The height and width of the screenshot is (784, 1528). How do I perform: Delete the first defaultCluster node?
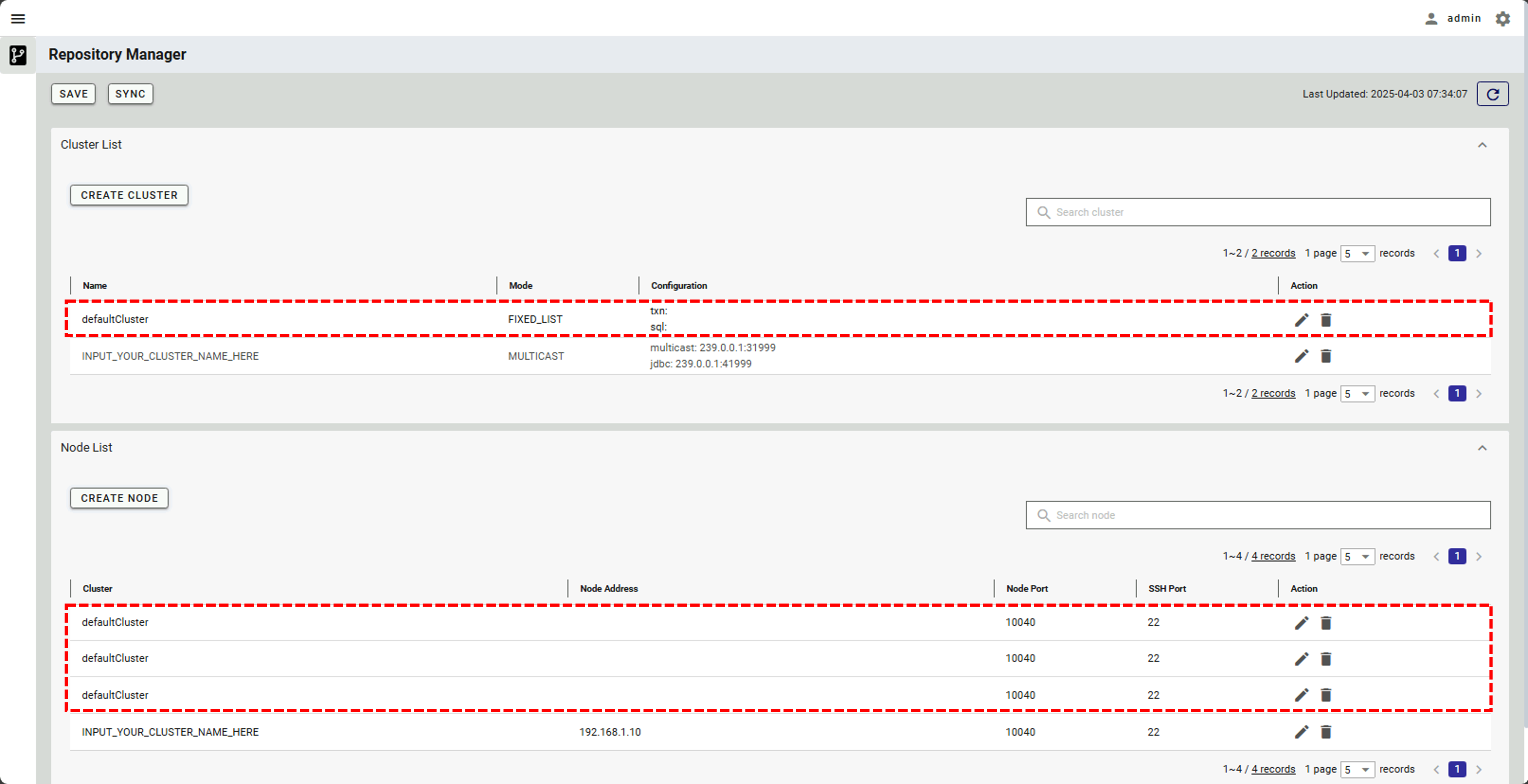point(1326,623)
